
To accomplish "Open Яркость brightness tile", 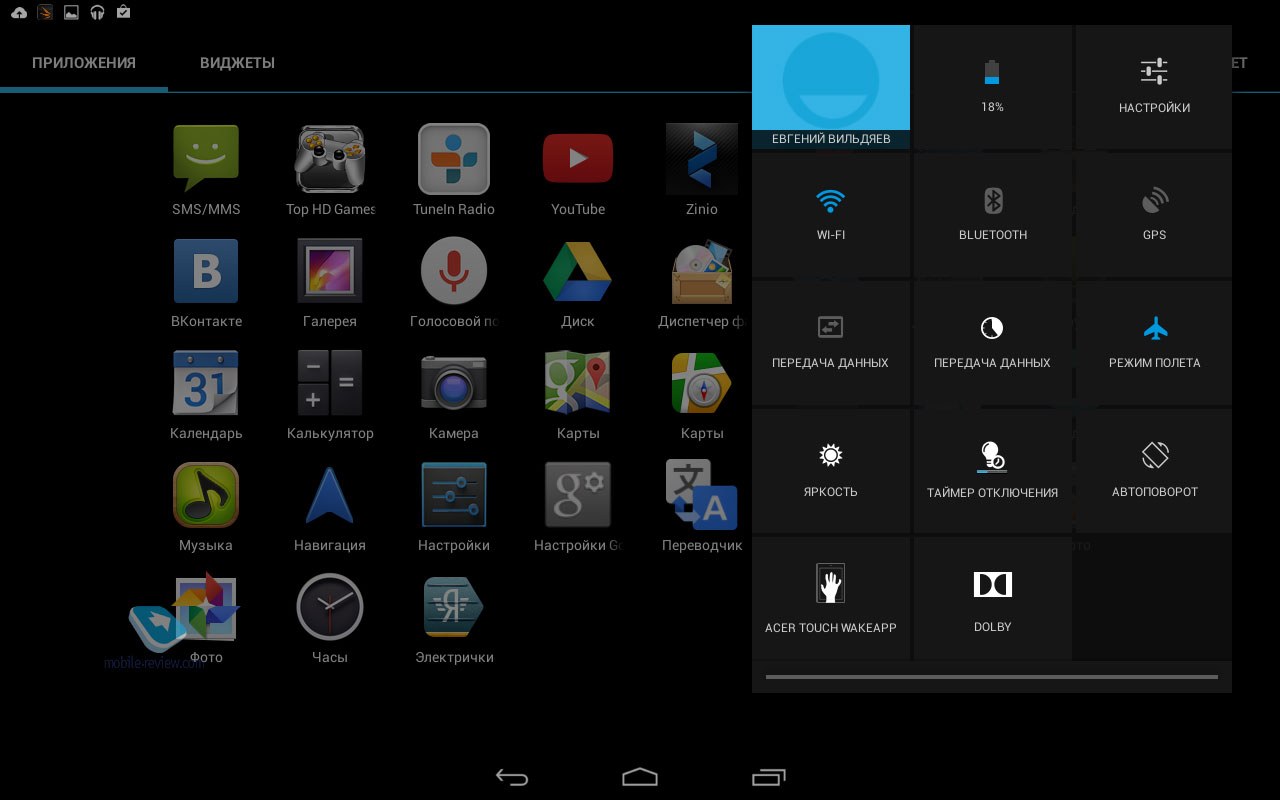I will [x=830, y=471].
